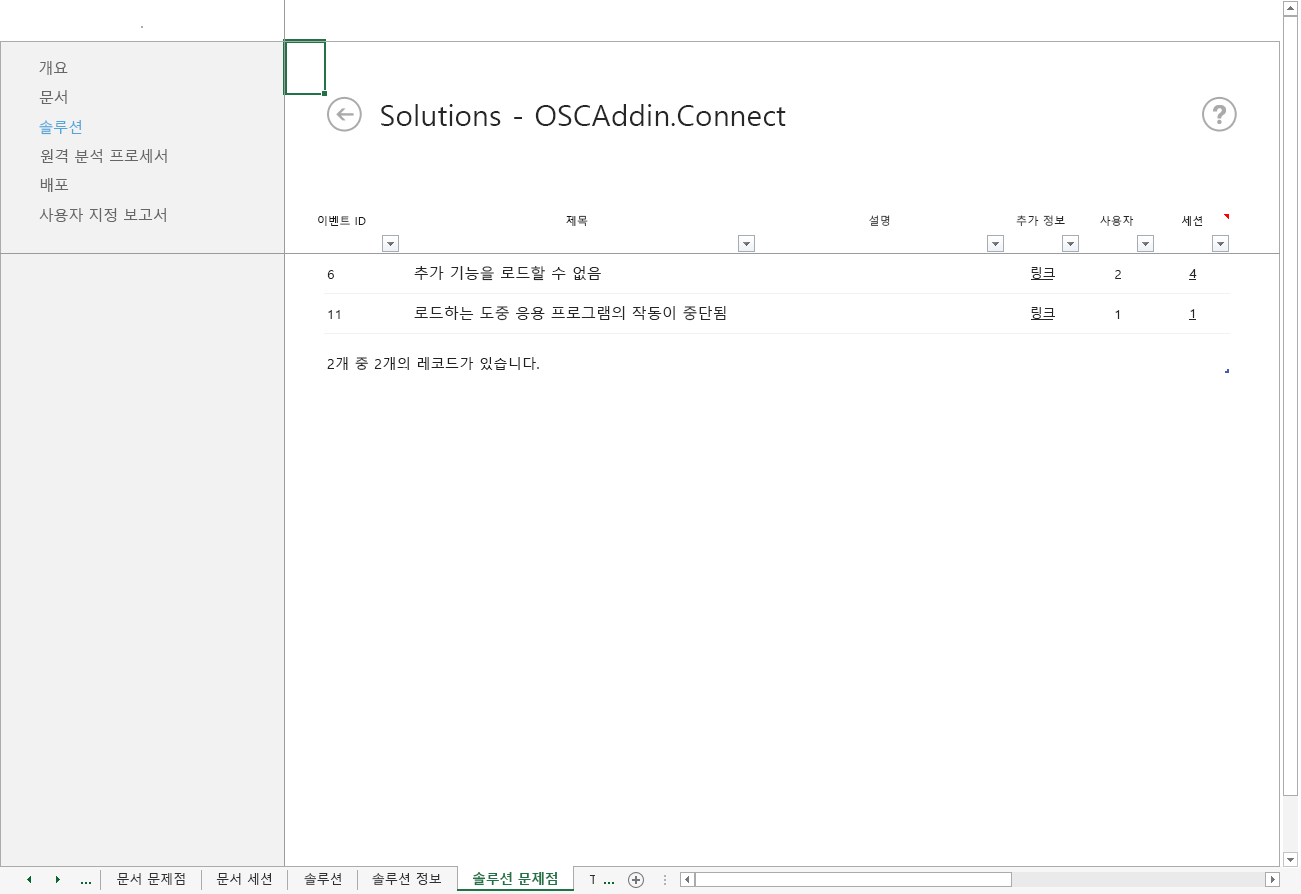Go to previous sheet tabs with left arrow

[29, 880]
